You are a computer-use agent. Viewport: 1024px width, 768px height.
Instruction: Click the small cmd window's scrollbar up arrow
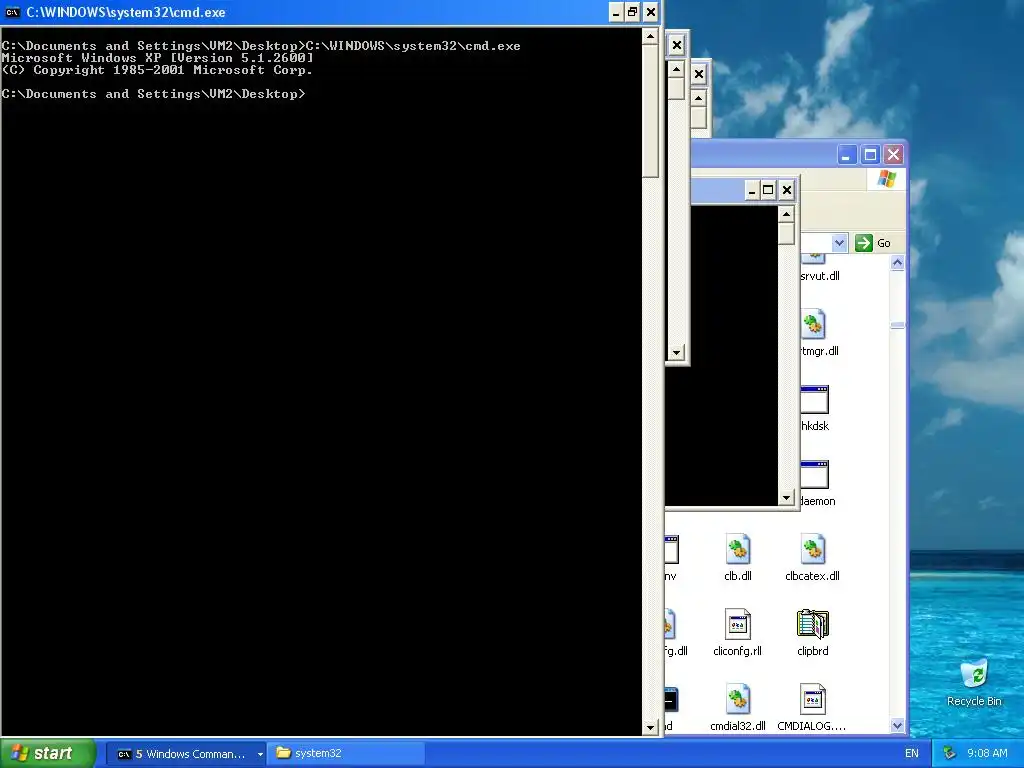click(x=786, y=214)
